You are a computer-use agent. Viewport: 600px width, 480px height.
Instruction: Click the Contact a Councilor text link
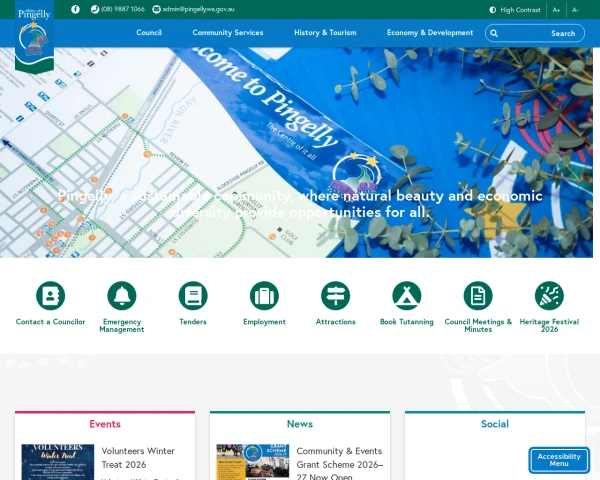51,322
